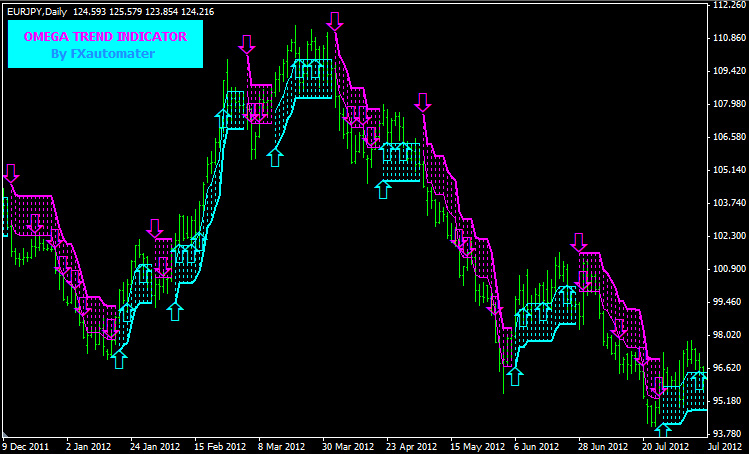The width and height of the screenshot is (749, 454).
Task: Click the 20 Jul 2012 date label
Action: click(x=667, y=447)
